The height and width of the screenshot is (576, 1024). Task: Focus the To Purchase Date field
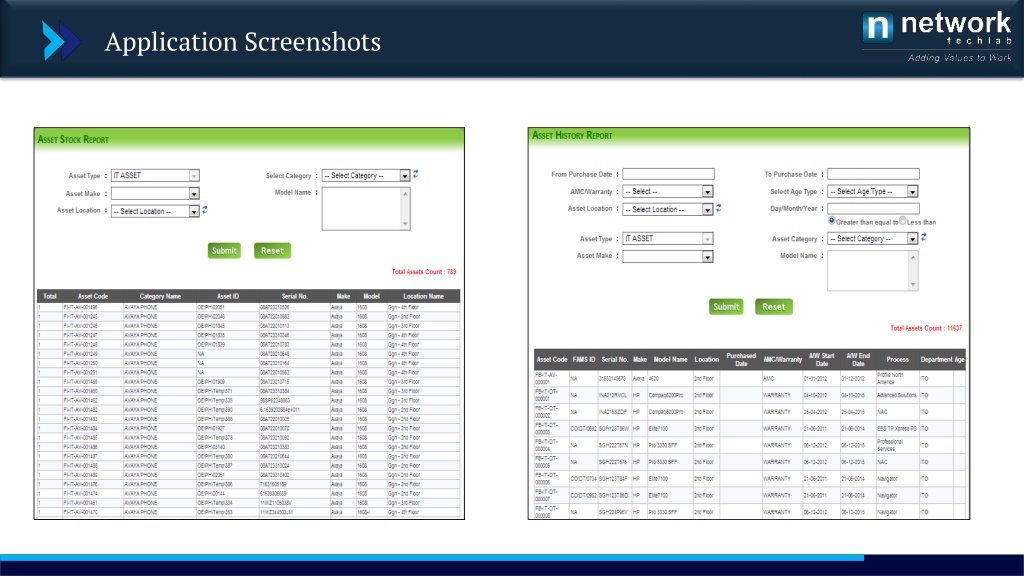coord(873,174)
